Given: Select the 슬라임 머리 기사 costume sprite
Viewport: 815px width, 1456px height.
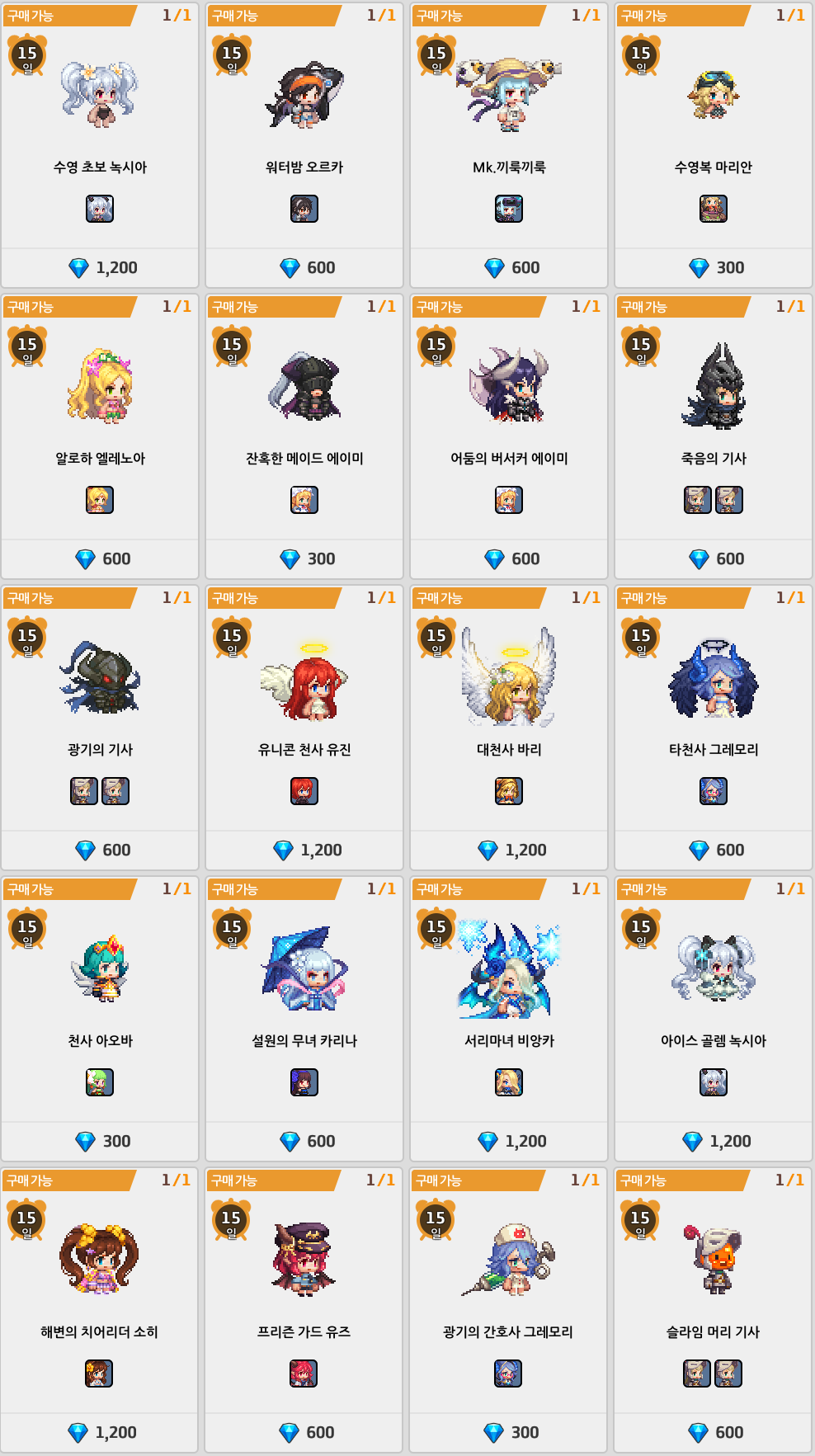Looking at the screenshot, I should (713, 1258).
